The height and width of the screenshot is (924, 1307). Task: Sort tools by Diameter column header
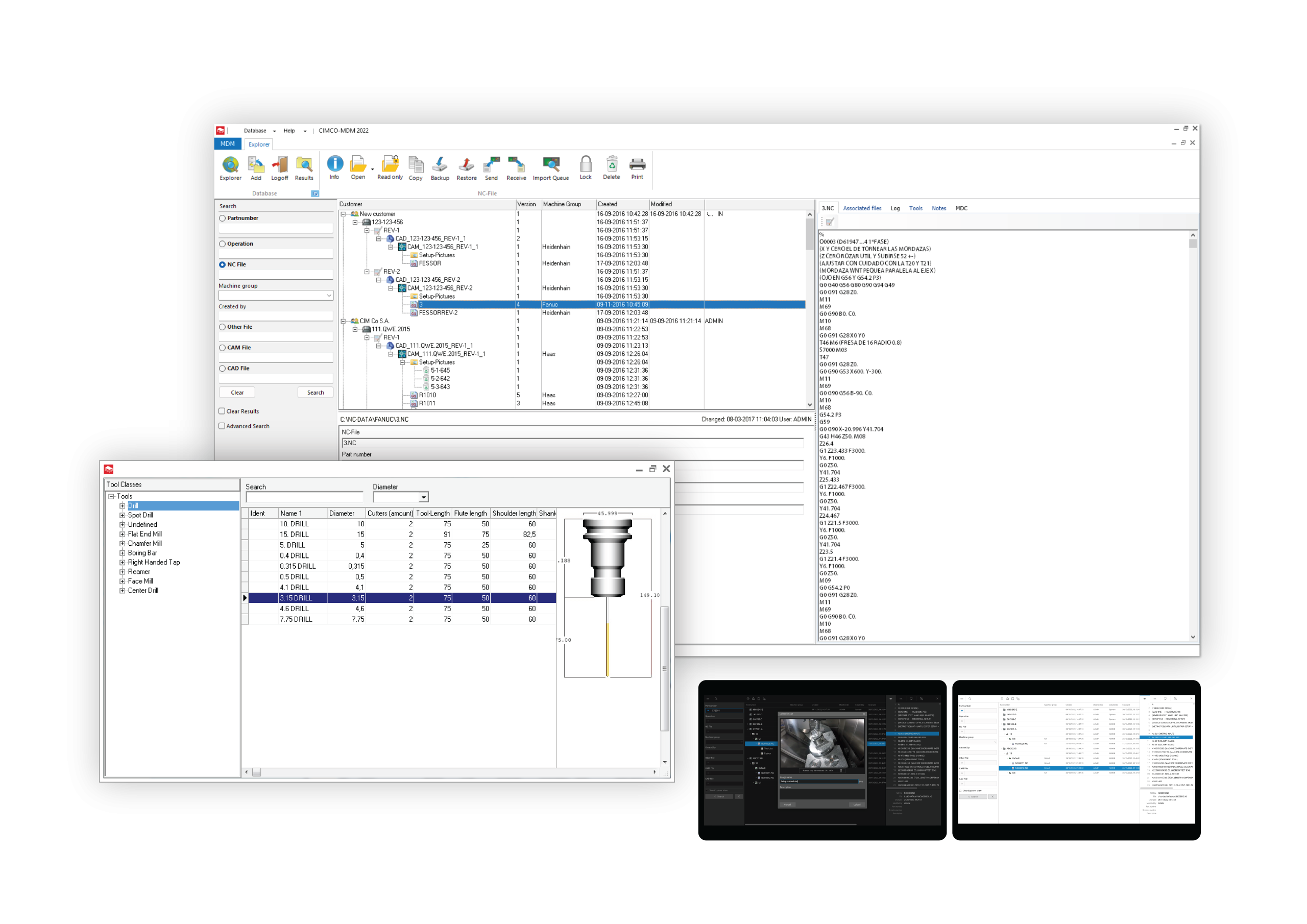click(346, 514)
